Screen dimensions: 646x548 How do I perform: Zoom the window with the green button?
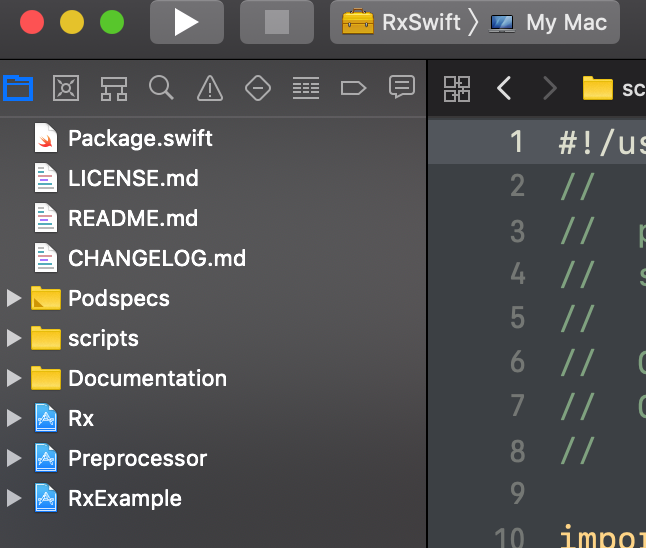coord(112,22)
